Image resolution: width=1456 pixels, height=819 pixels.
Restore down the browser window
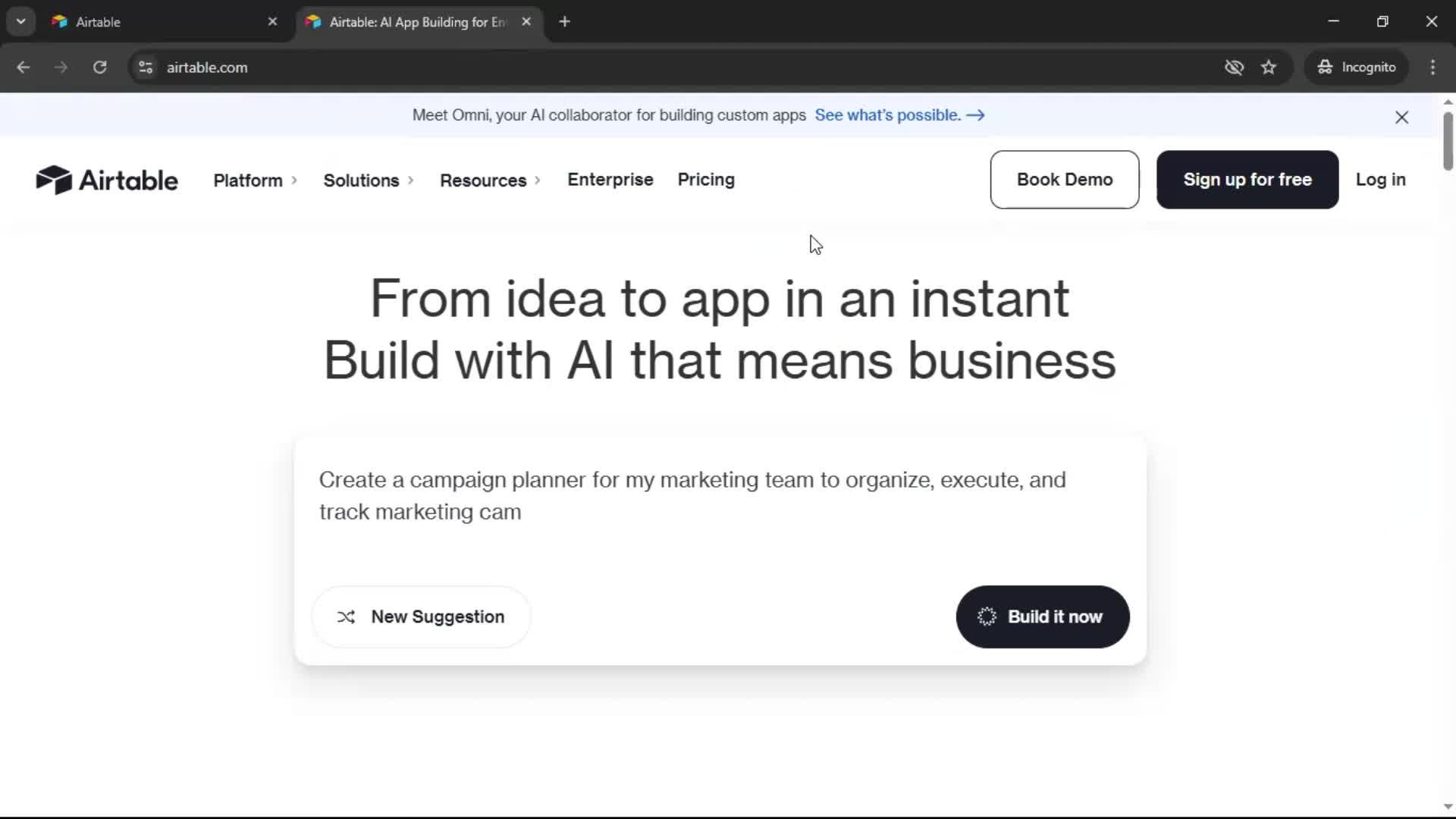(1382, 22)
